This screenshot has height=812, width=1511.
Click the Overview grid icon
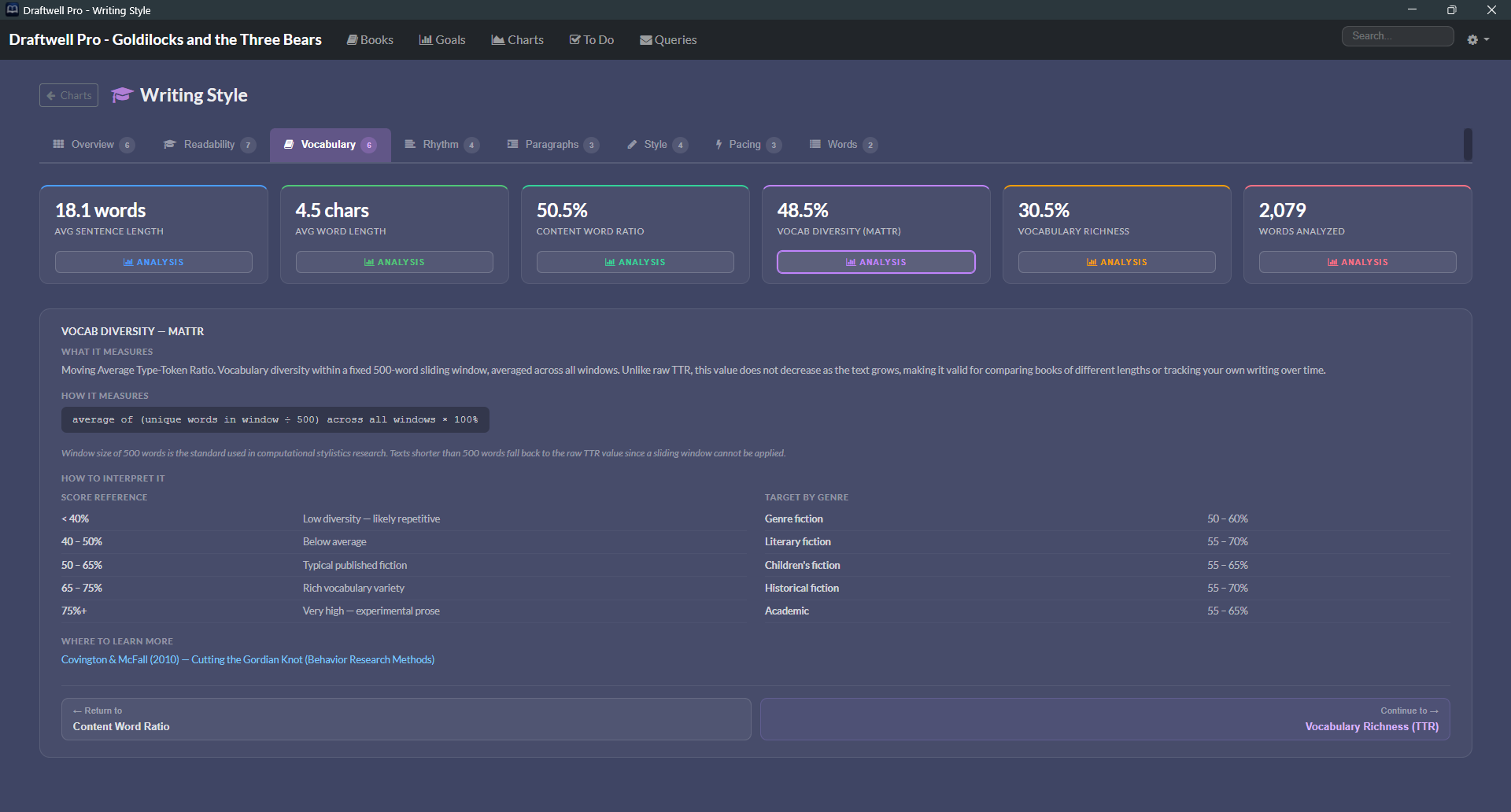[x=58, y=144]
